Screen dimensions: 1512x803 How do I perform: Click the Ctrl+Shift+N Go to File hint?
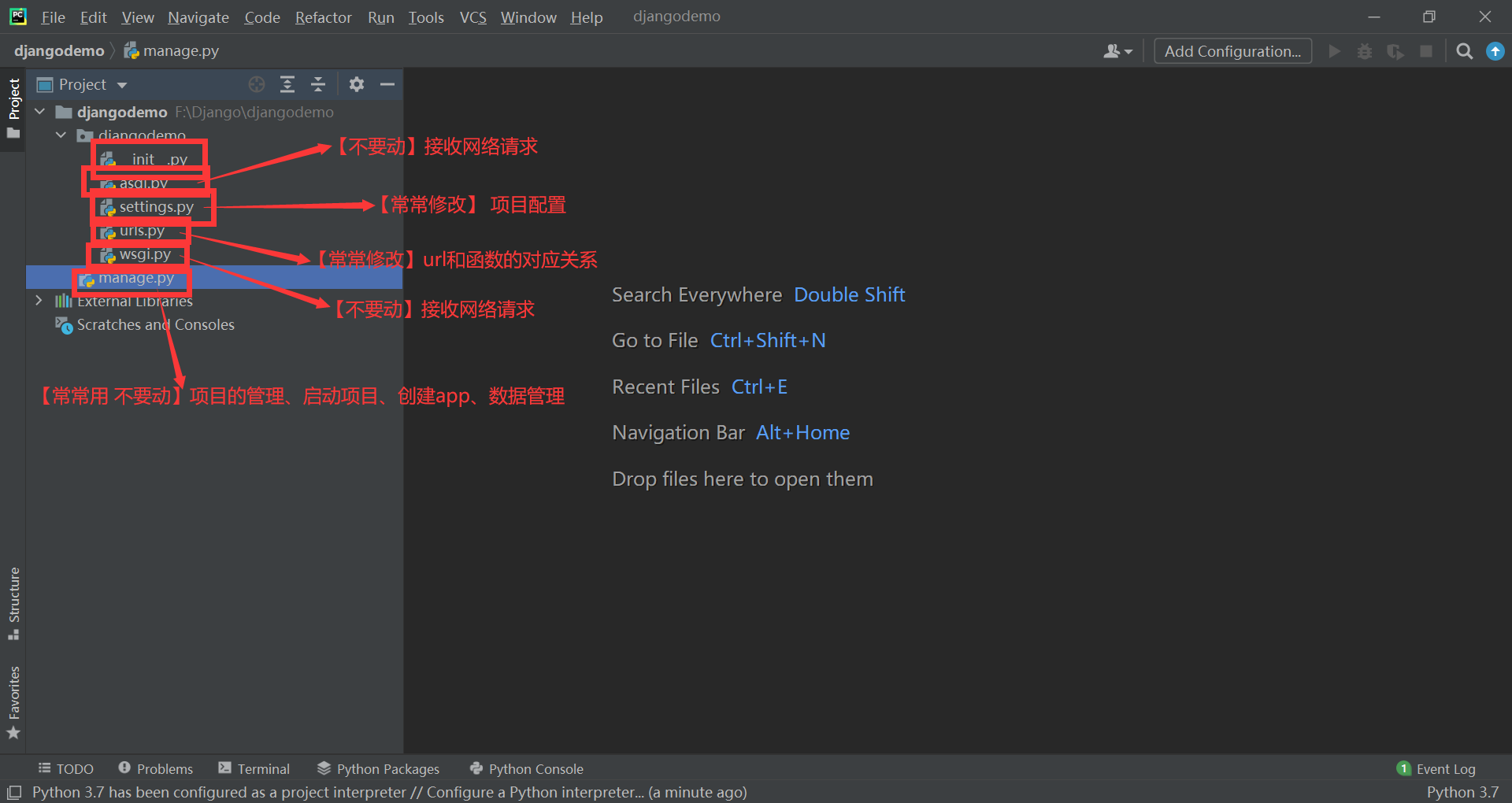pyautogui.click(x=768, y=340)
